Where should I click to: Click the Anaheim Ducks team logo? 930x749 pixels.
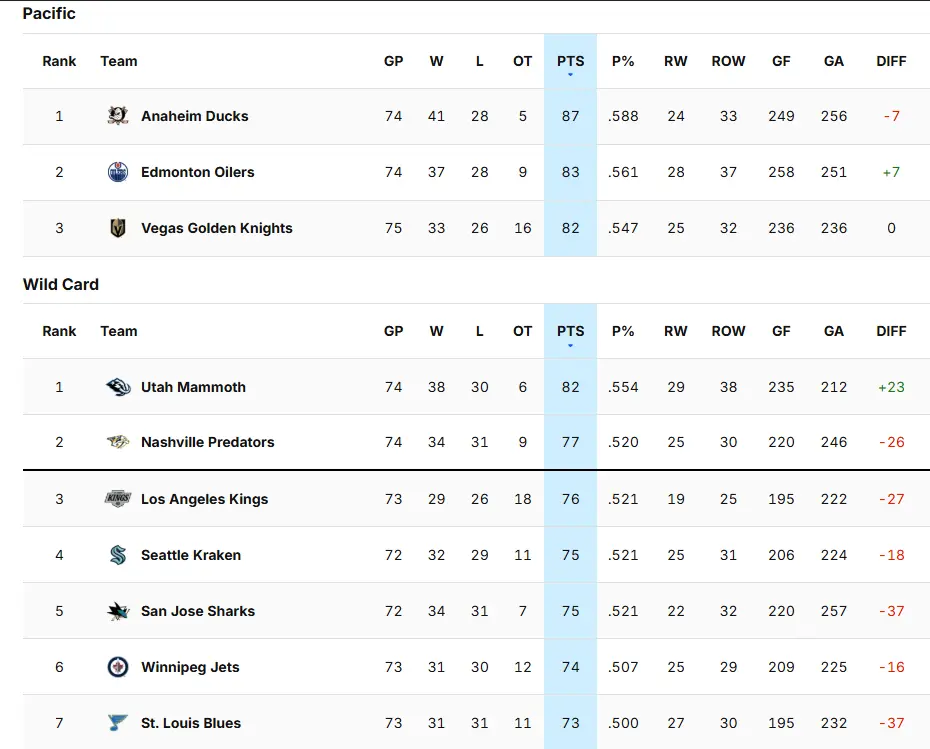pyautogui.click(x=118, y=116)
